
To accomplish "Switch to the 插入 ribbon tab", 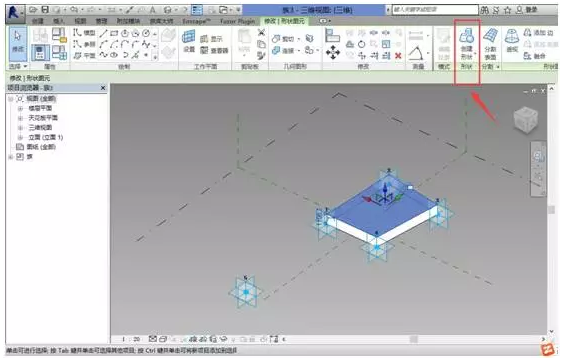I will (58, 21).
